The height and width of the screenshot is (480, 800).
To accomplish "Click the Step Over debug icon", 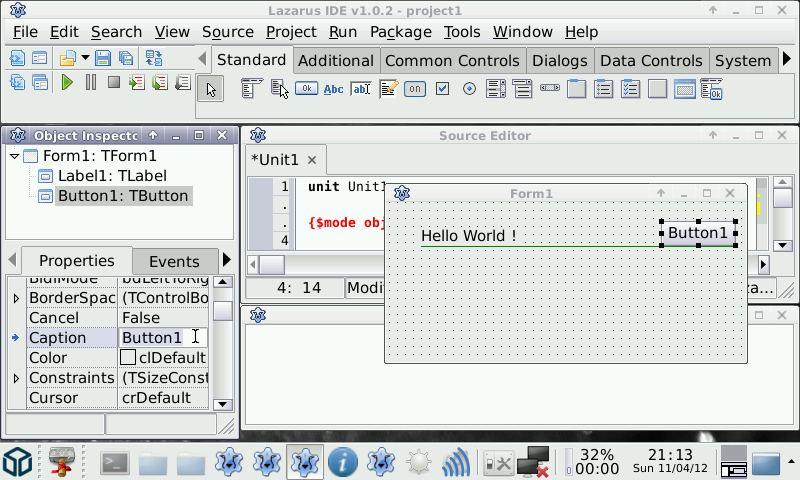I will 160,82.
